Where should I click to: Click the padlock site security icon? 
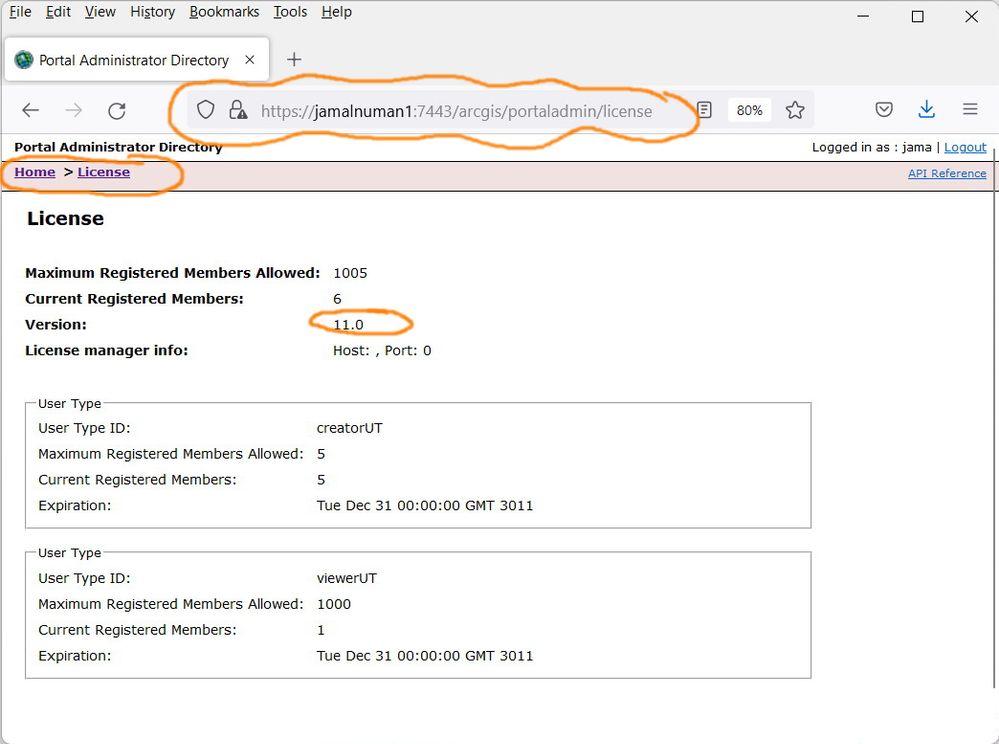pyautogui.click(x=238, y=110)
